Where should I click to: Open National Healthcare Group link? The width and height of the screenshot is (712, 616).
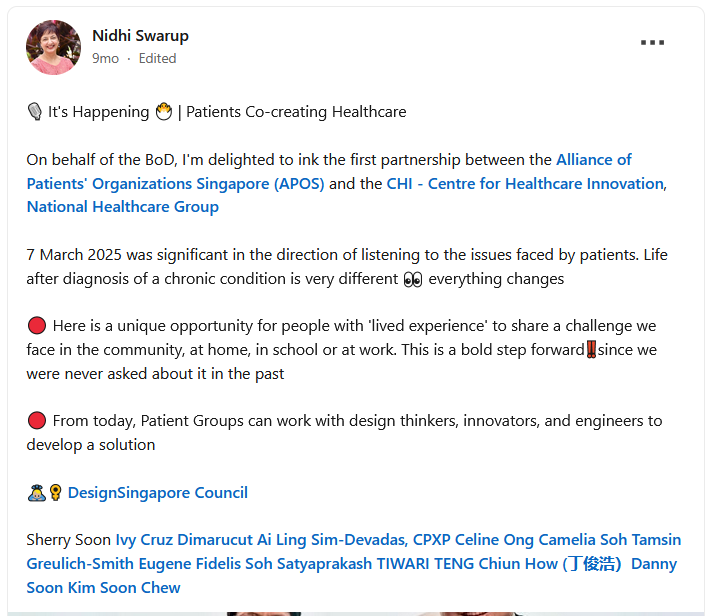pyautogui.click(x=123, y=207)
